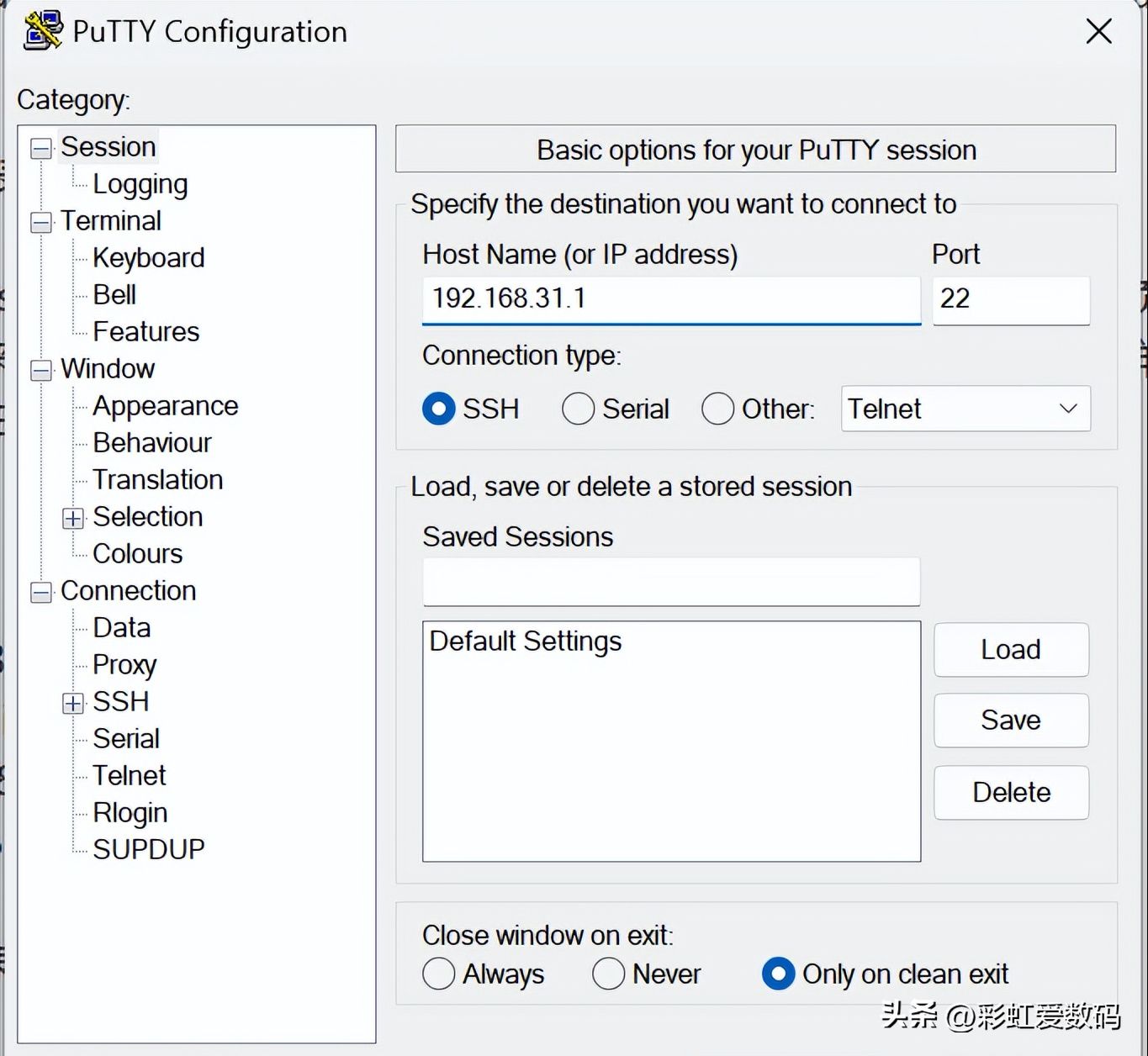The image size is (1148, 1056).
Task: Select the Serial connection type radio button
Action: click(x=578, y=409)
